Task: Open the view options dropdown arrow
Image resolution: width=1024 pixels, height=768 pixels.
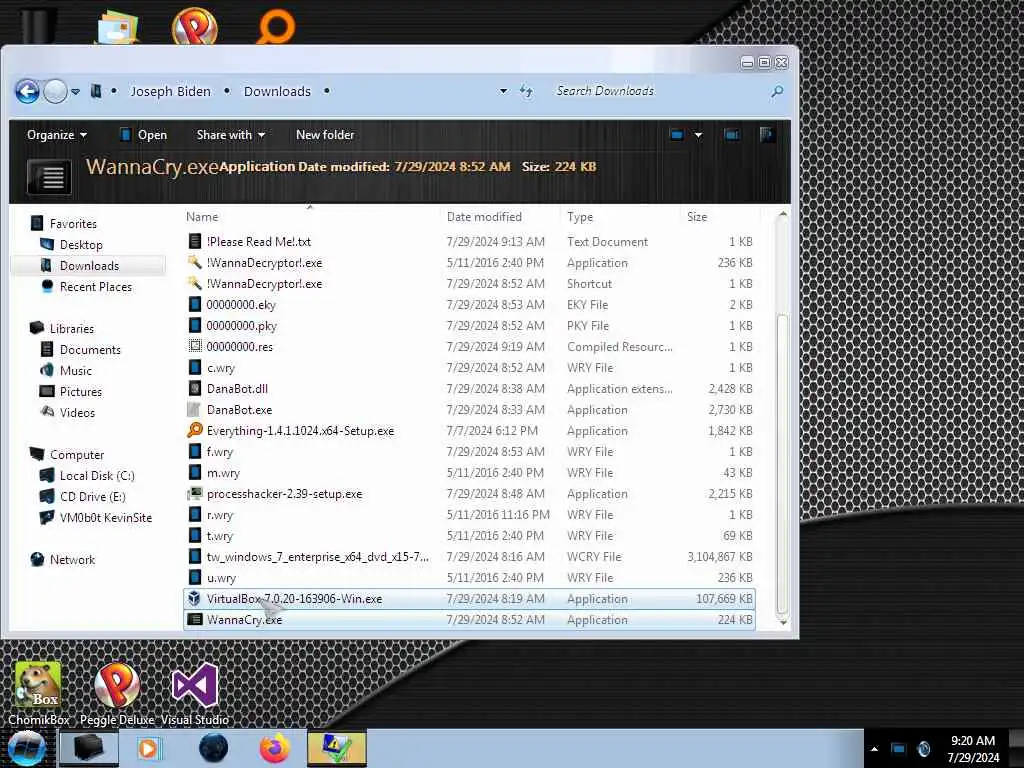Action: pyautogui.click(x=698, y=135)
